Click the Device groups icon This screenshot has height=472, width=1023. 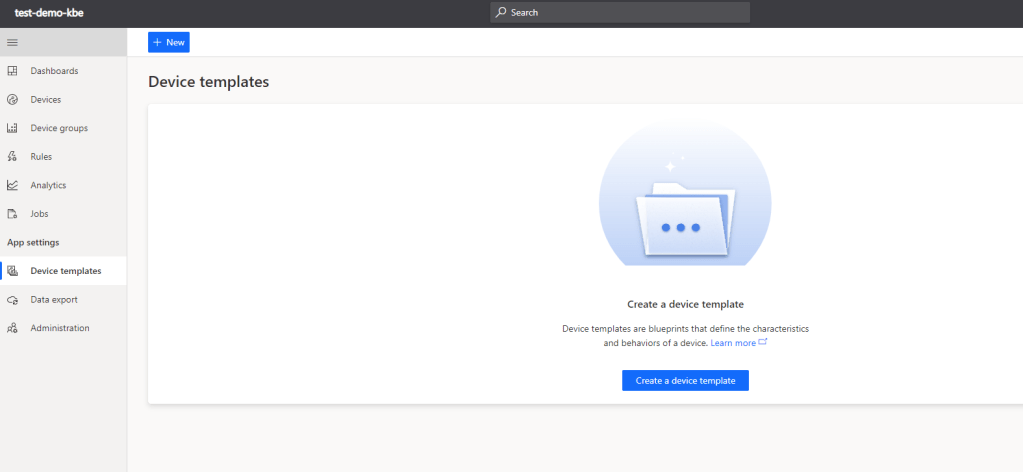pyautogui.click(x=12, y=128)
